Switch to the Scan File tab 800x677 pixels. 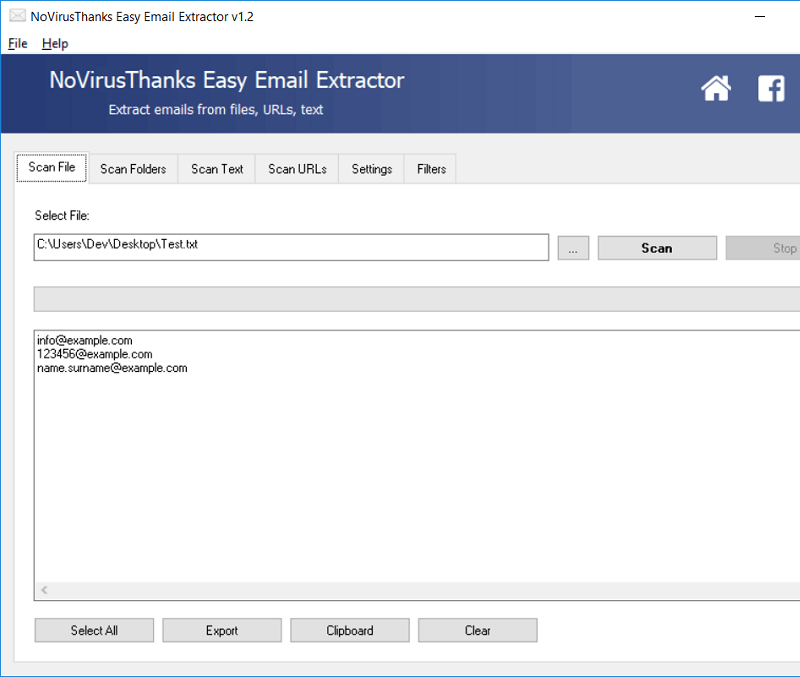coord(52,167)
